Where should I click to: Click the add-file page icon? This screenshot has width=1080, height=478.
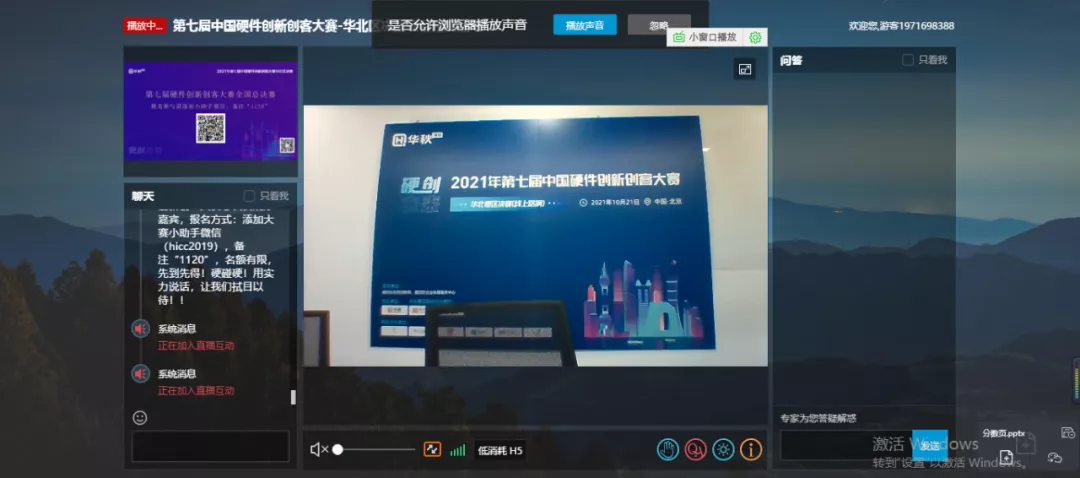pyautogui.click(x=1006, y=457)
